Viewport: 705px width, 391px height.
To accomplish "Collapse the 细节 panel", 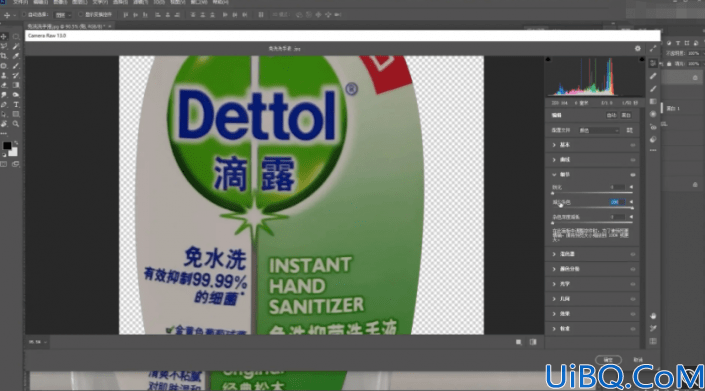I will [554, 174].
